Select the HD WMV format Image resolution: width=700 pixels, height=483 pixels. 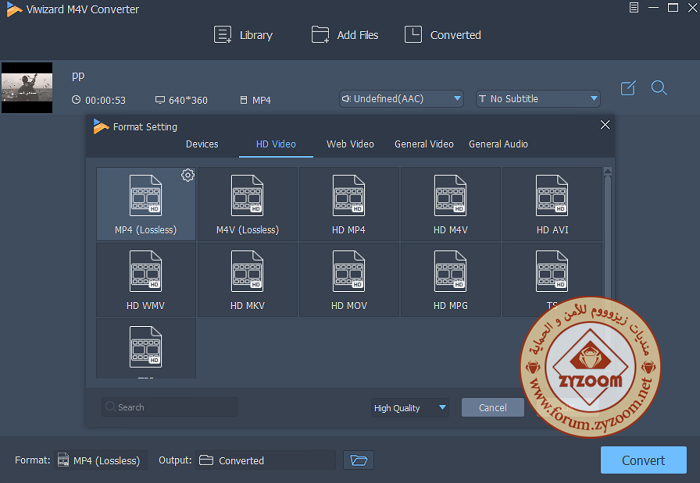[146, 280]
